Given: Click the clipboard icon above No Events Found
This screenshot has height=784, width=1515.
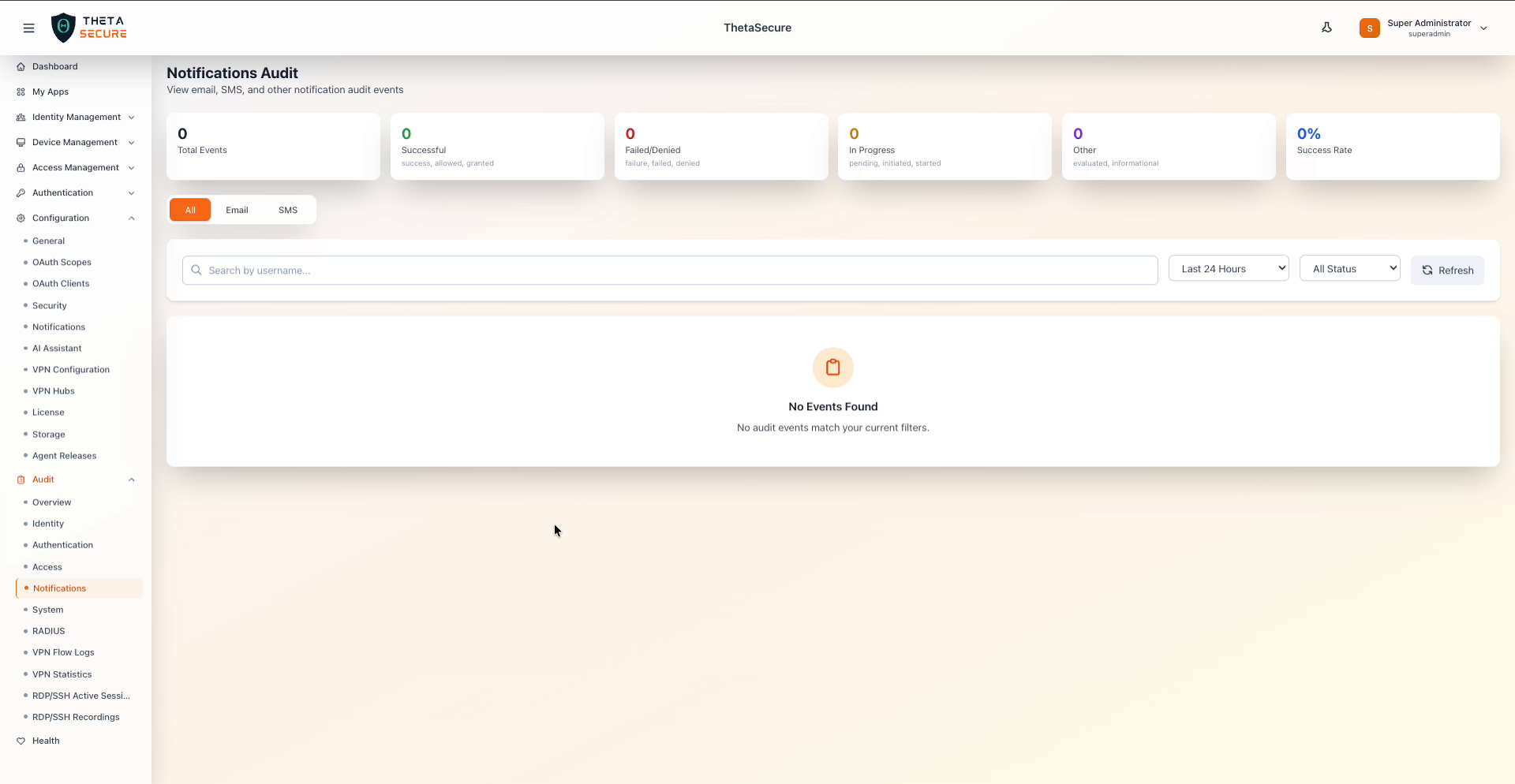Looking at the screenshot, I should (x=832, y=367).
